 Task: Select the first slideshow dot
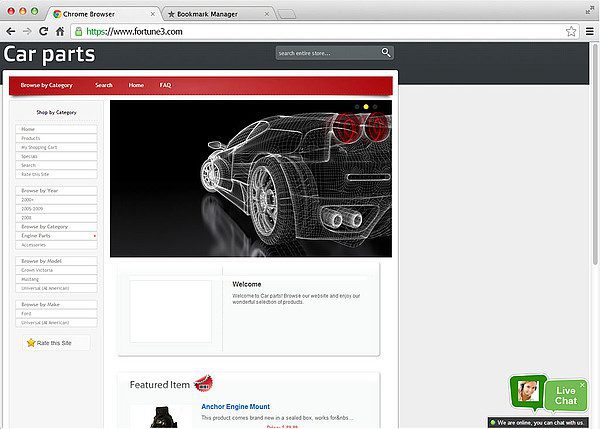click(357, 106)
